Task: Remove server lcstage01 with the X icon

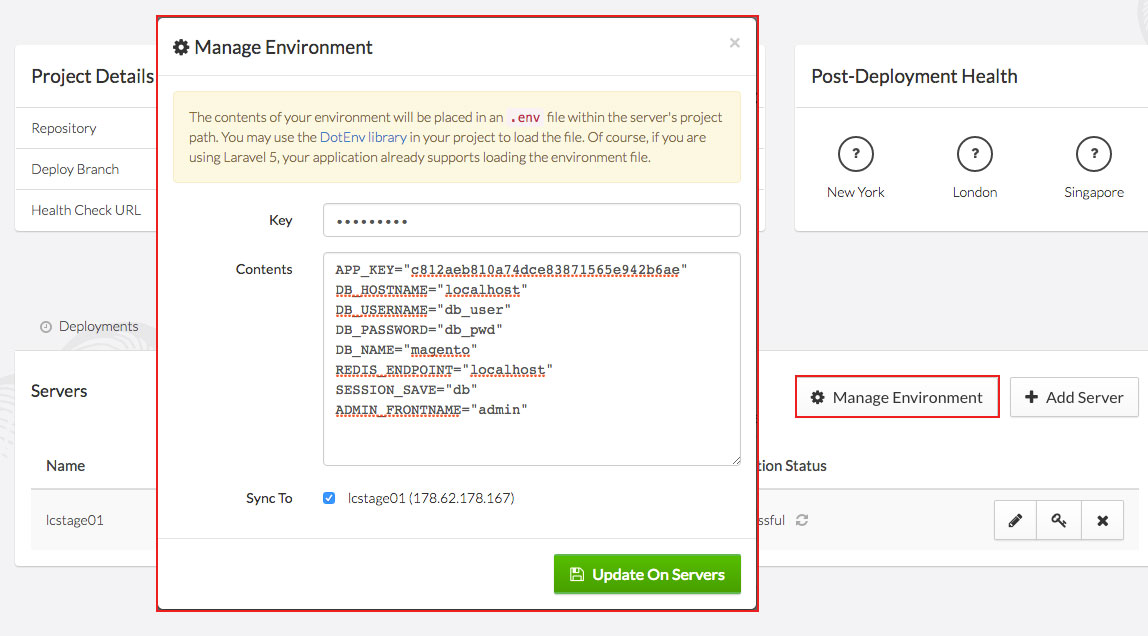Action: click(1102, 521)
